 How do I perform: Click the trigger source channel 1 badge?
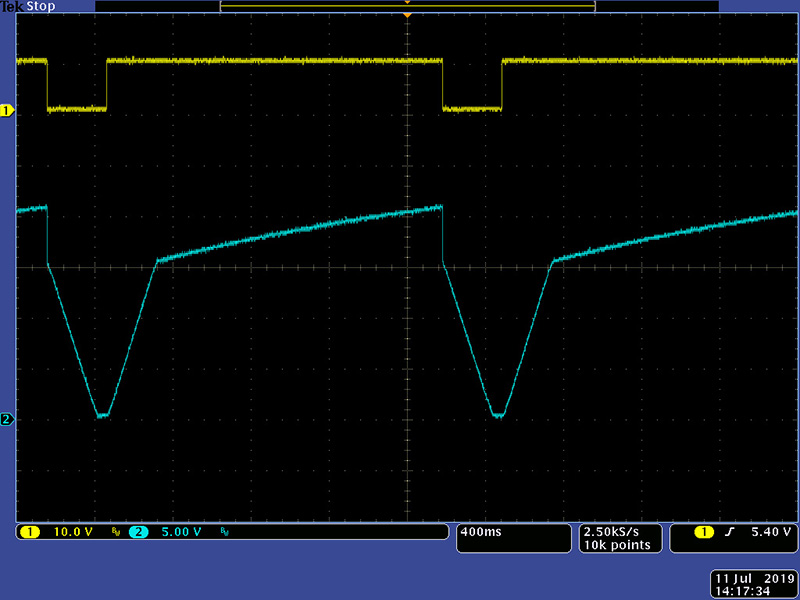tap(704, 532)
